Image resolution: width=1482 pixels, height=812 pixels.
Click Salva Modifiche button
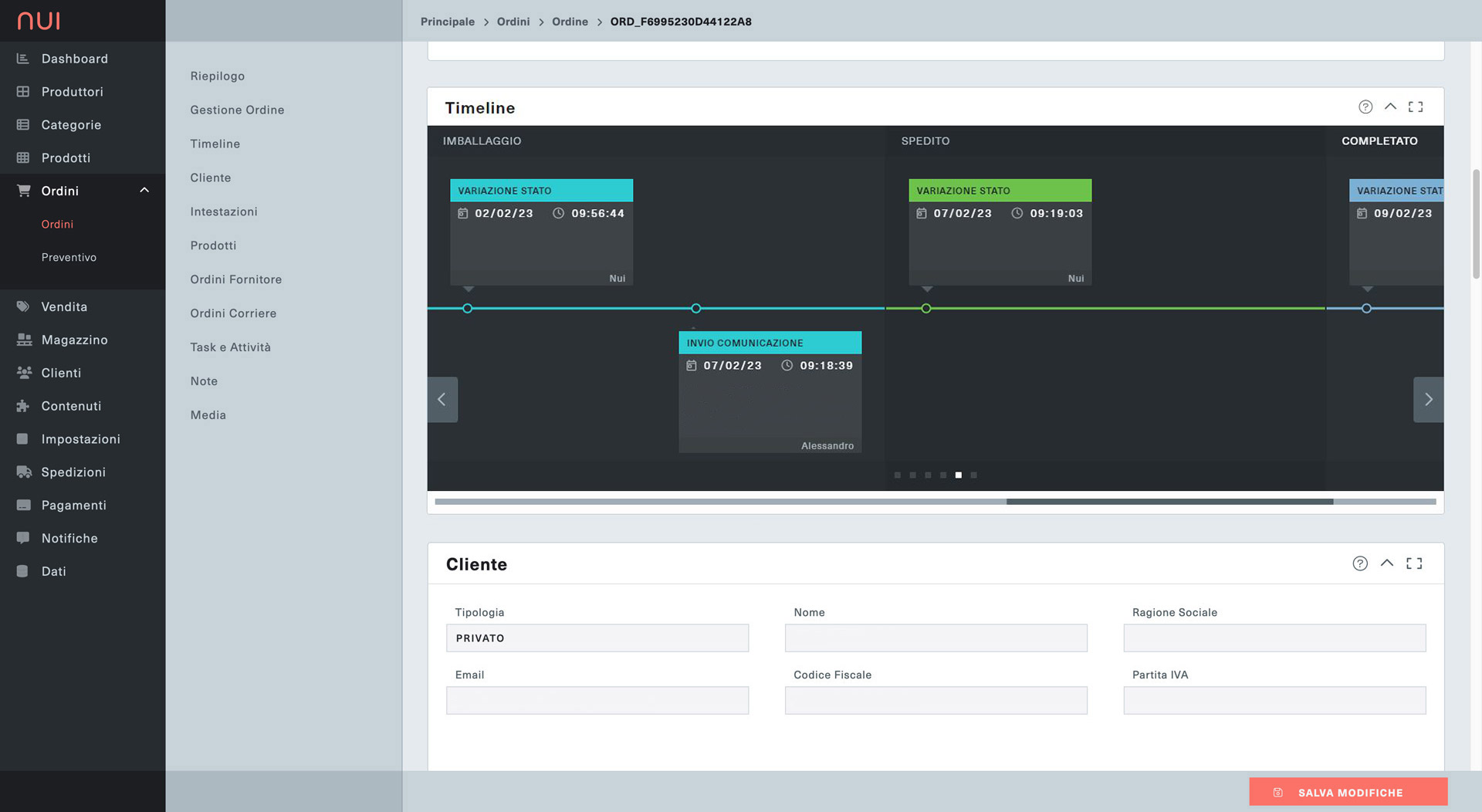click(1348, 792)
